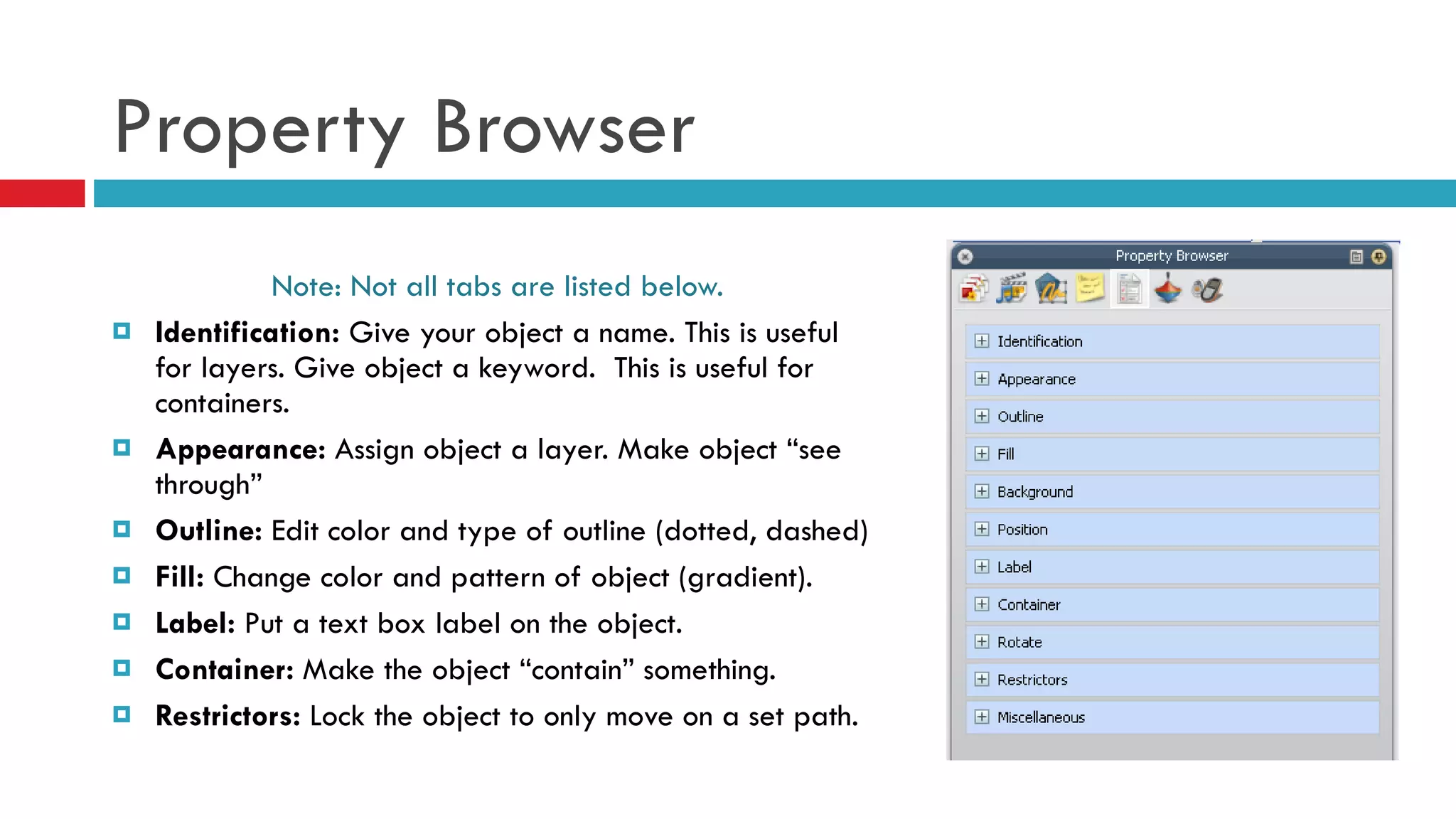The width and height of the screenshot is (1456, 819).
Task: Expand the Miscellaneous plus box
Action: (982, 717)
